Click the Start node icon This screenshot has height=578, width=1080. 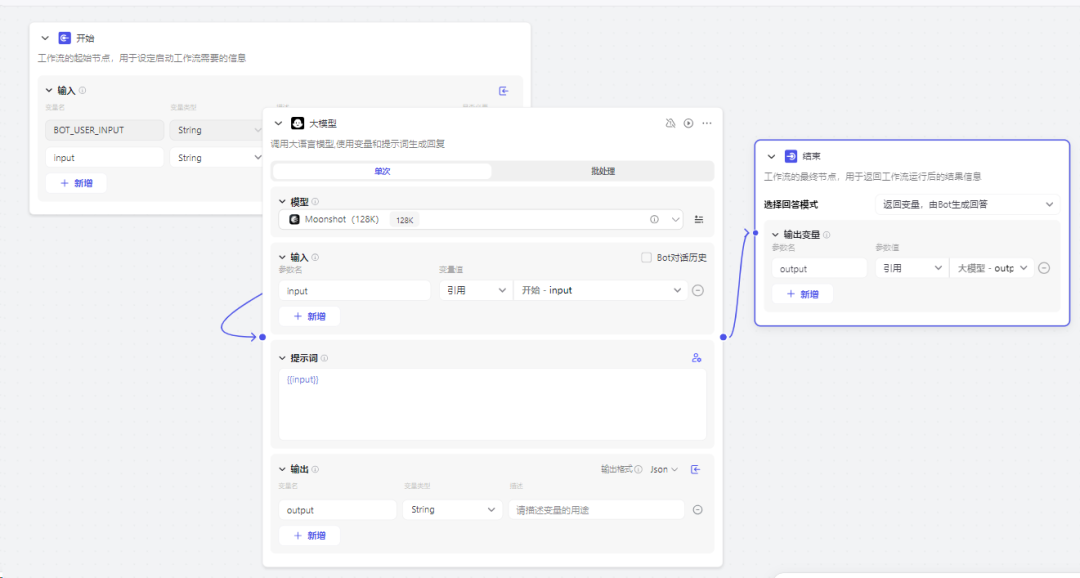point(64,38)
